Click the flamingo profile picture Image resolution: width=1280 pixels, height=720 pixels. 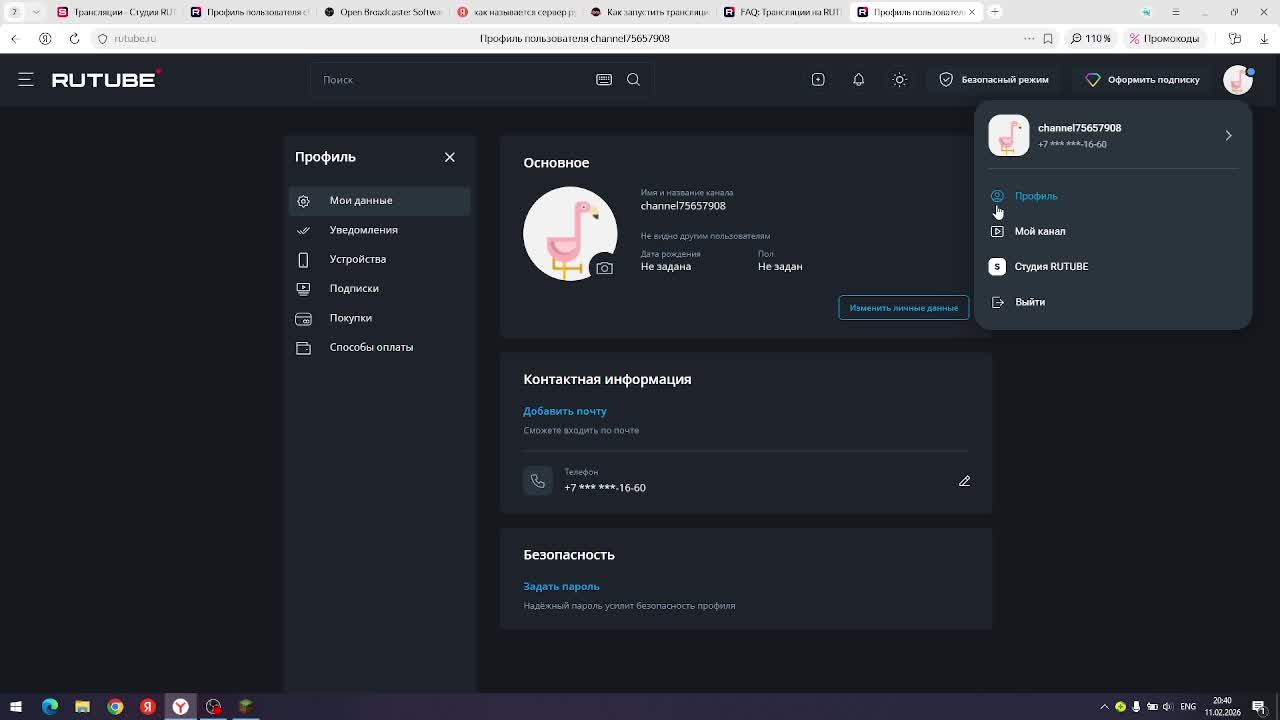coord(569,233)
